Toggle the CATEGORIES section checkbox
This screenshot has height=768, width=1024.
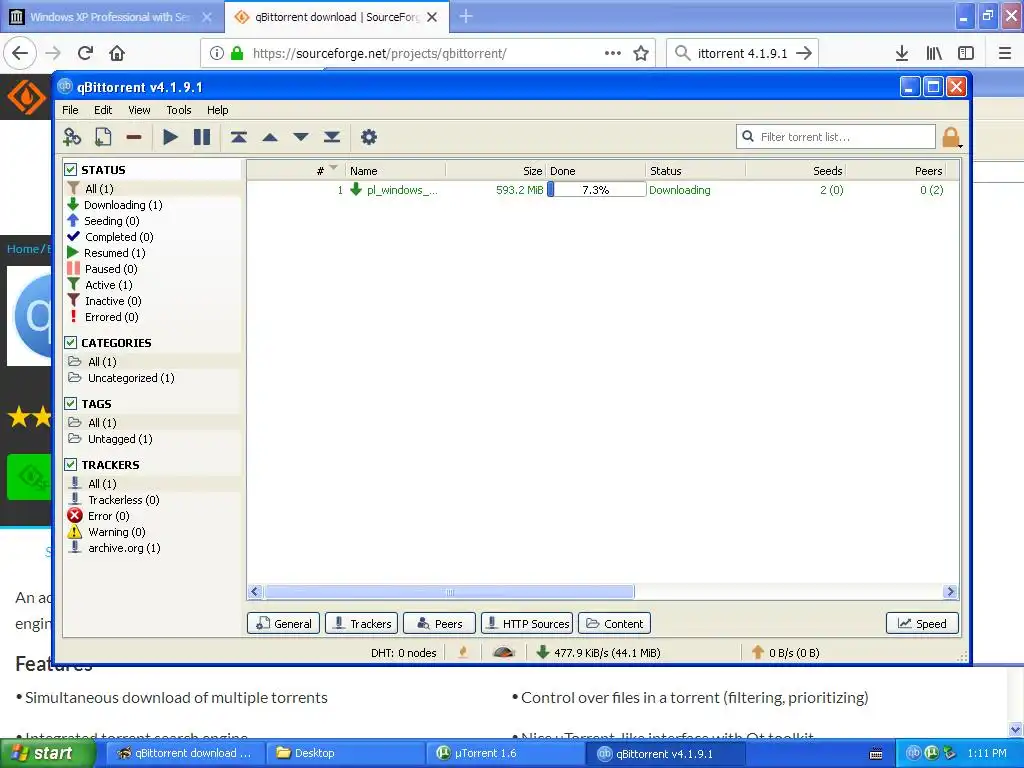pyautogui.click(x=71, y=342)
